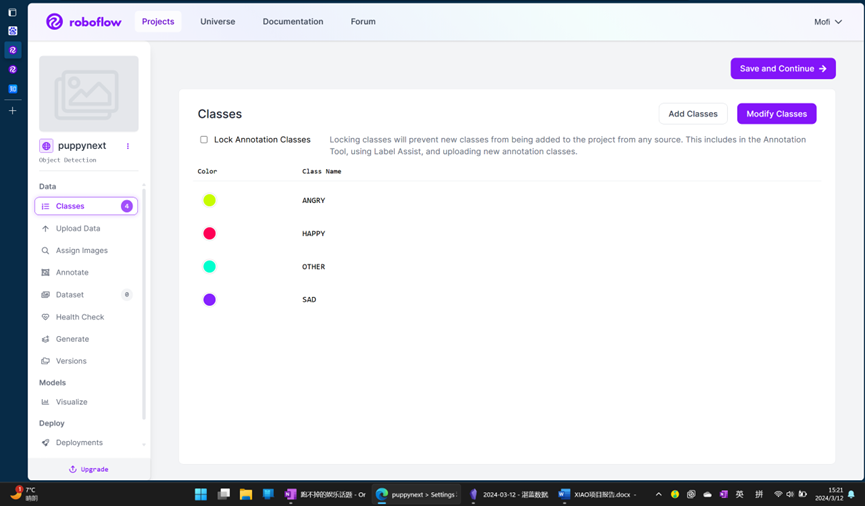
Task: Click the OTHER class name
Action: [313, 267]
